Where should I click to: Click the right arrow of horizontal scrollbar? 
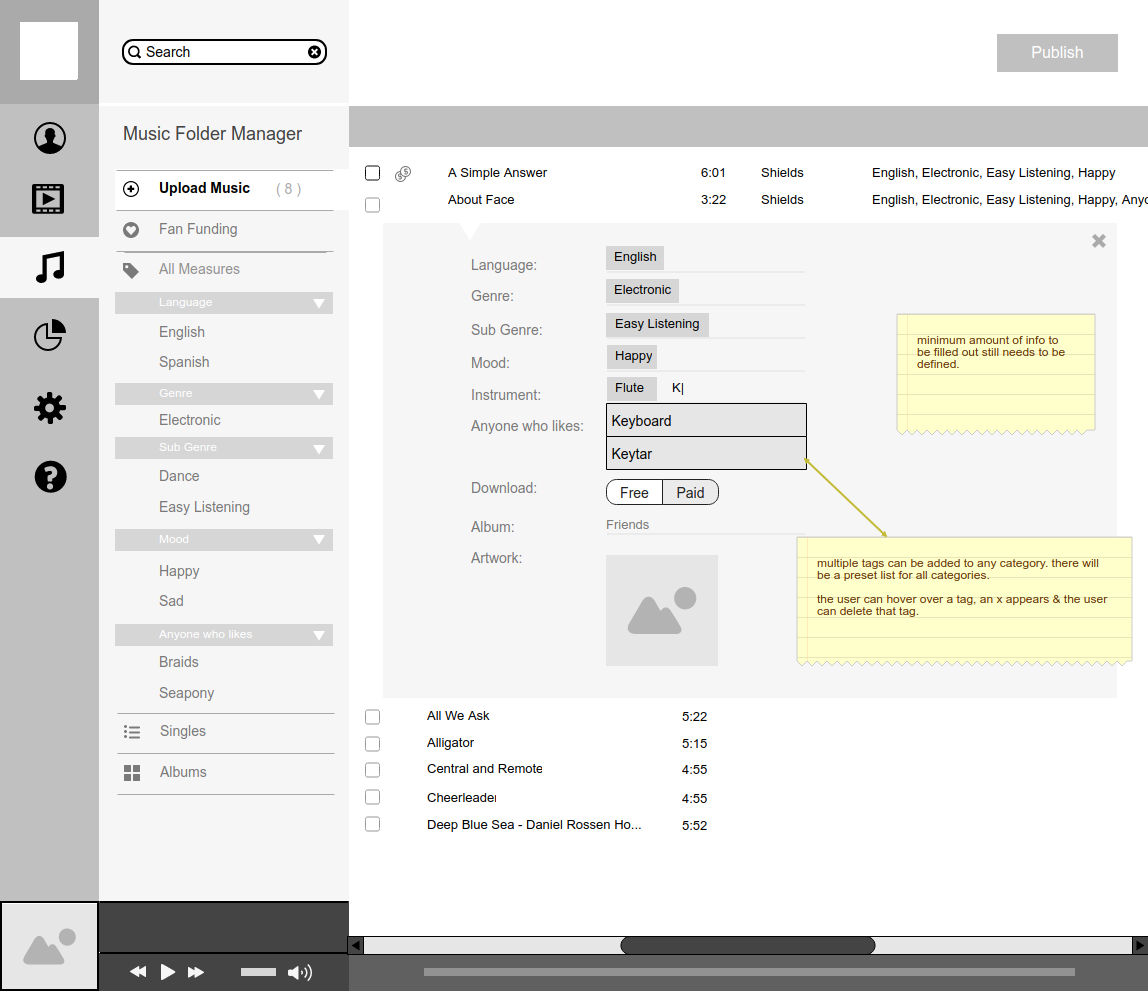pos(1140,946)
